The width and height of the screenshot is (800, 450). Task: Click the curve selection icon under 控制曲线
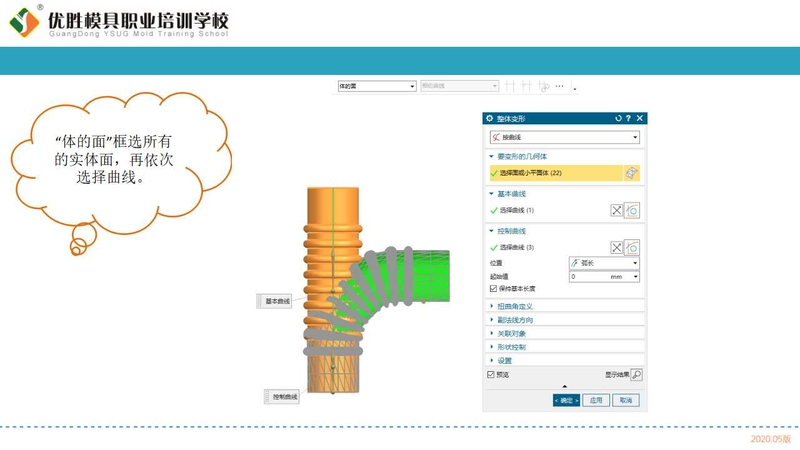(632, 247)
